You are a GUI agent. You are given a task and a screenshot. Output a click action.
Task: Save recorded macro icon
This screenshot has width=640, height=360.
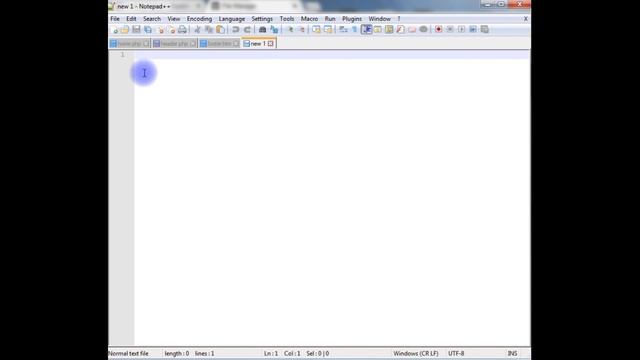[484, 29]
